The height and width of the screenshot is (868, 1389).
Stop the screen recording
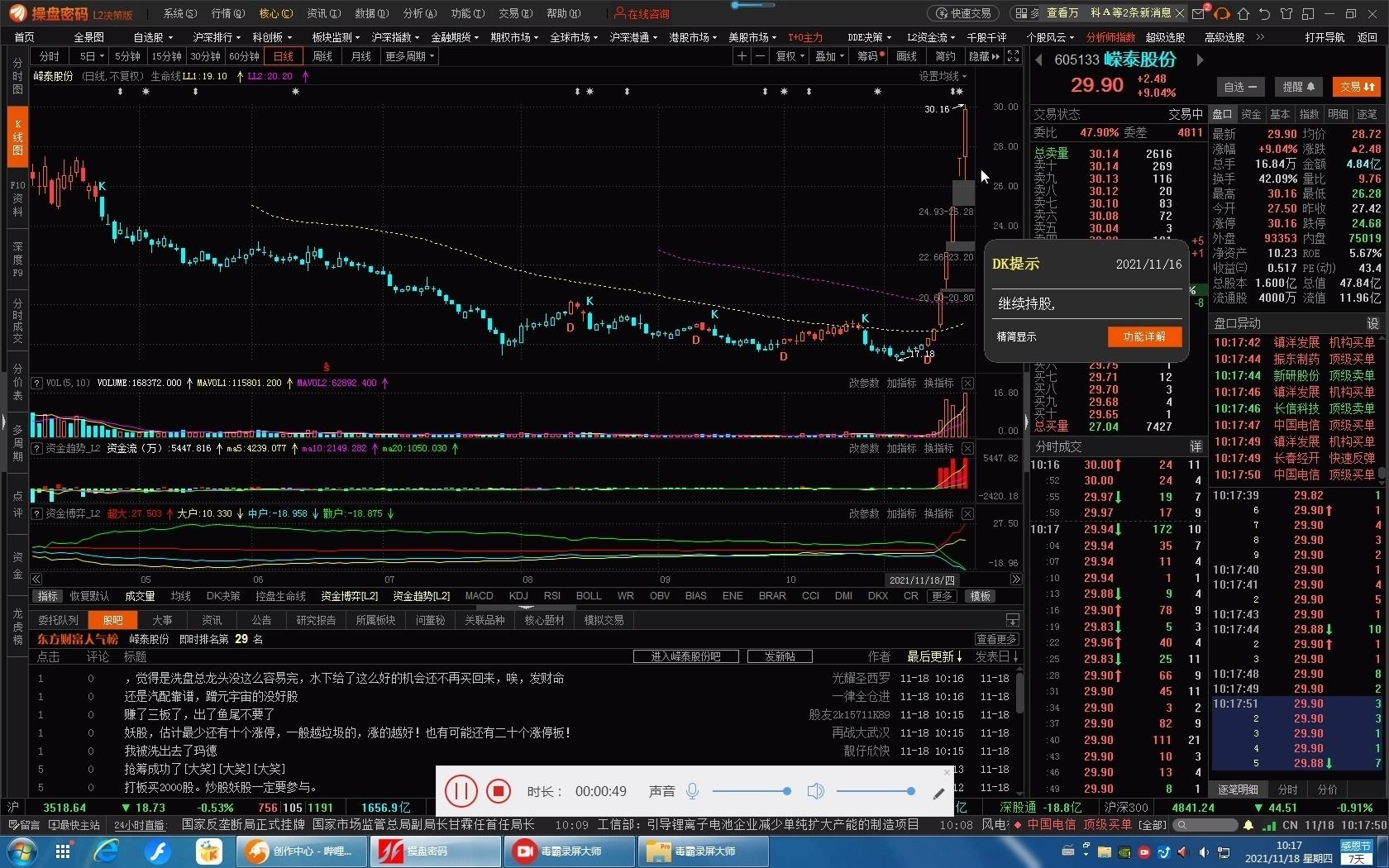pyautogui.click(x=498, y=791)
